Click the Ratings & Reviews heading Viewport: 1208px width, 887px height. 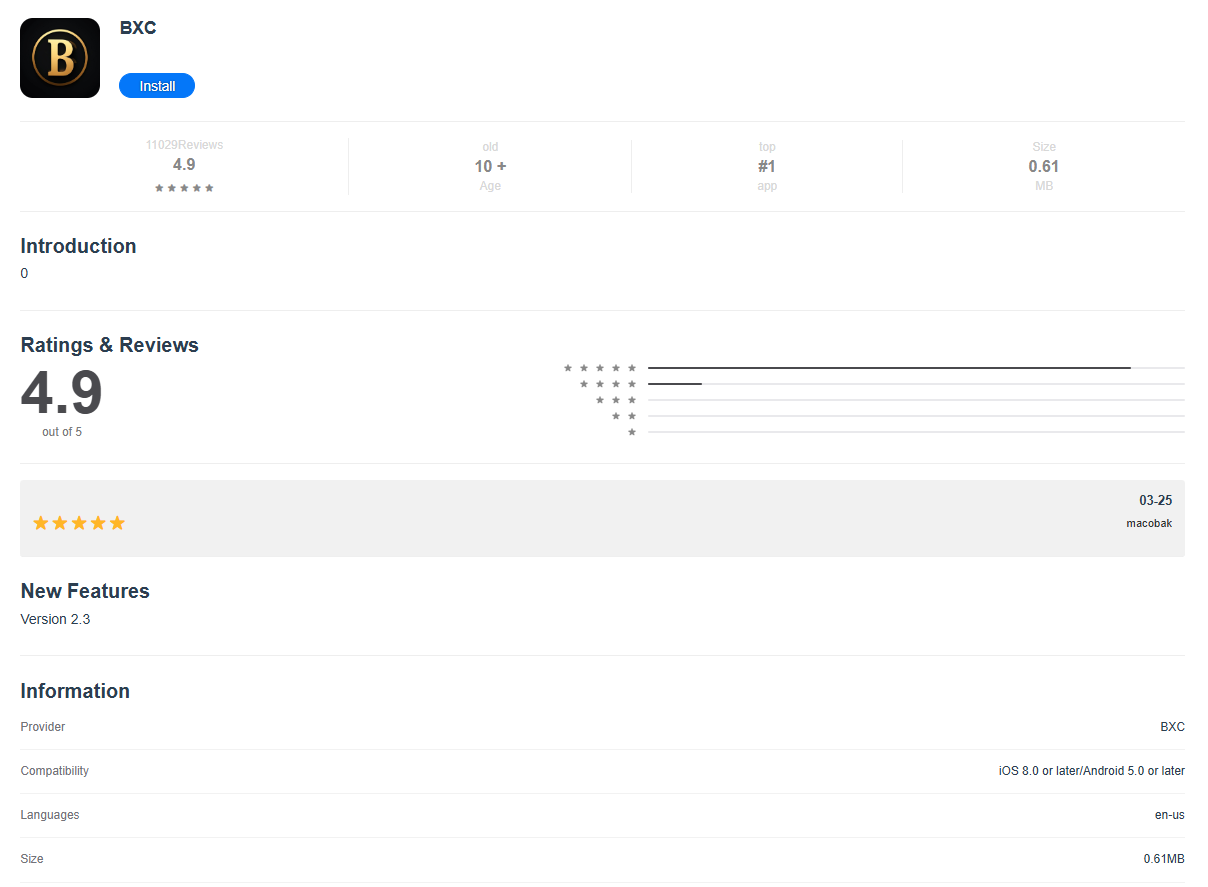110,345
